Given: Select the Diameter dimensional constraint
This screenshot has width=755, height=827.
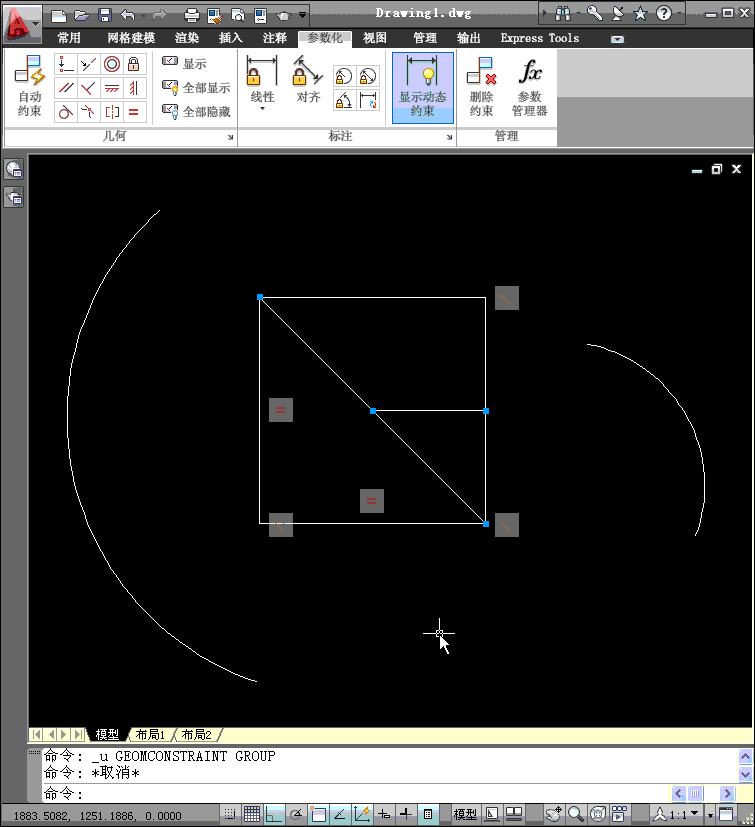Looking at the screenshot, I should (x=368, y=76).
